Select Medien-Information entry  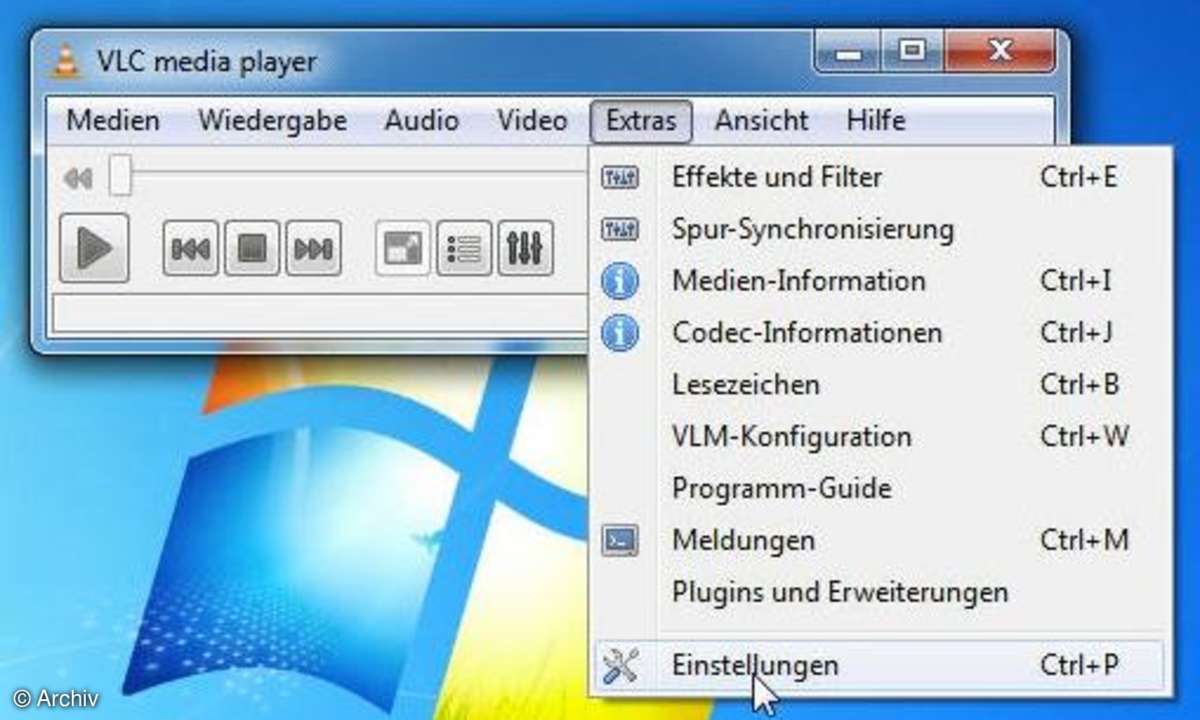[880, 281]
